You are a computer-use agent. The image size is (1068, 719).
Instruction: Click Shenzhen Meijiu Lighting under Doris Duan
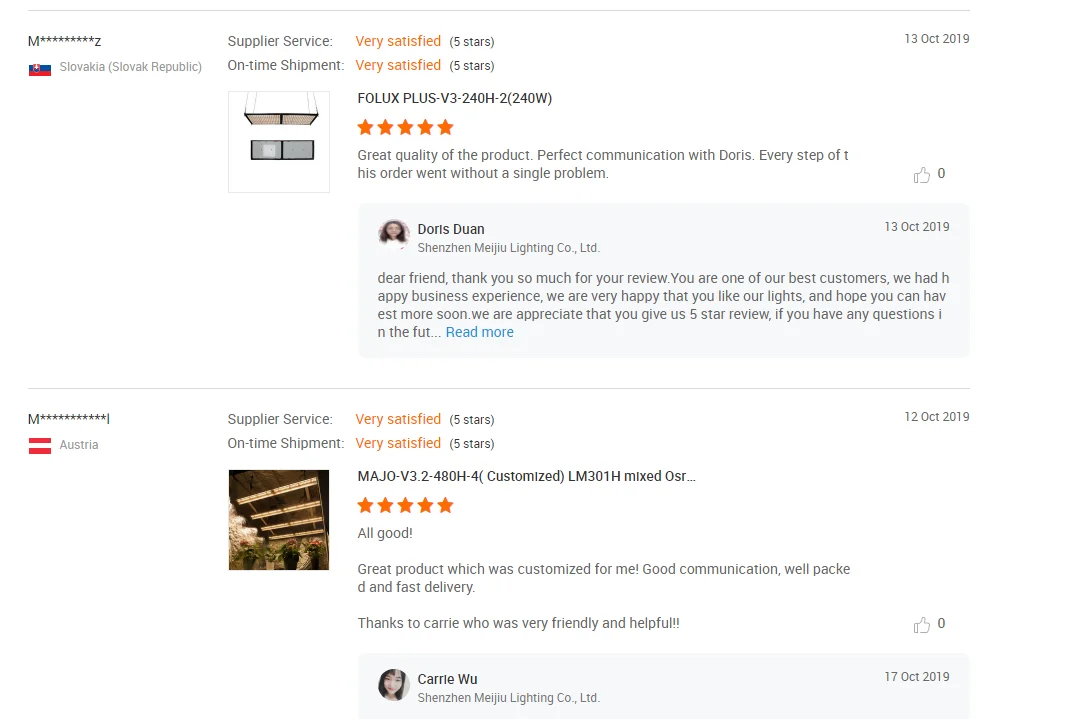pyautogui.click(x=508, y=247)
